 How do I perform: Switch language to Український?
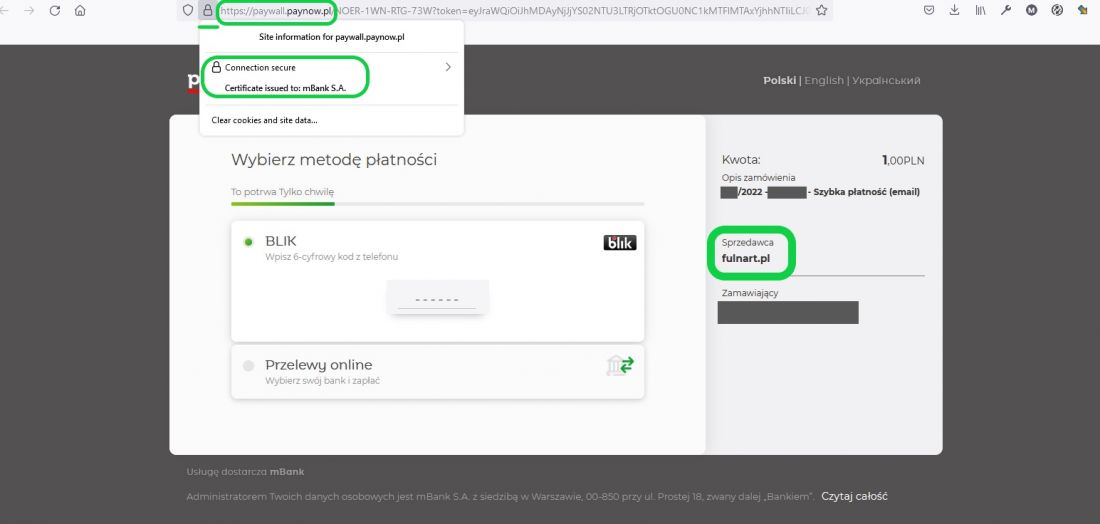pyautogui.click(x=886, y=81)
